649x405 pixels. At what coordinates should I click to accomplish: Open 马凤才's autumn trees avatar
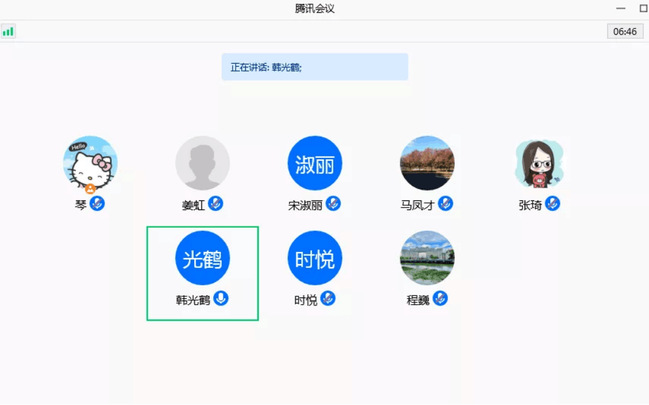coord(427,164)
